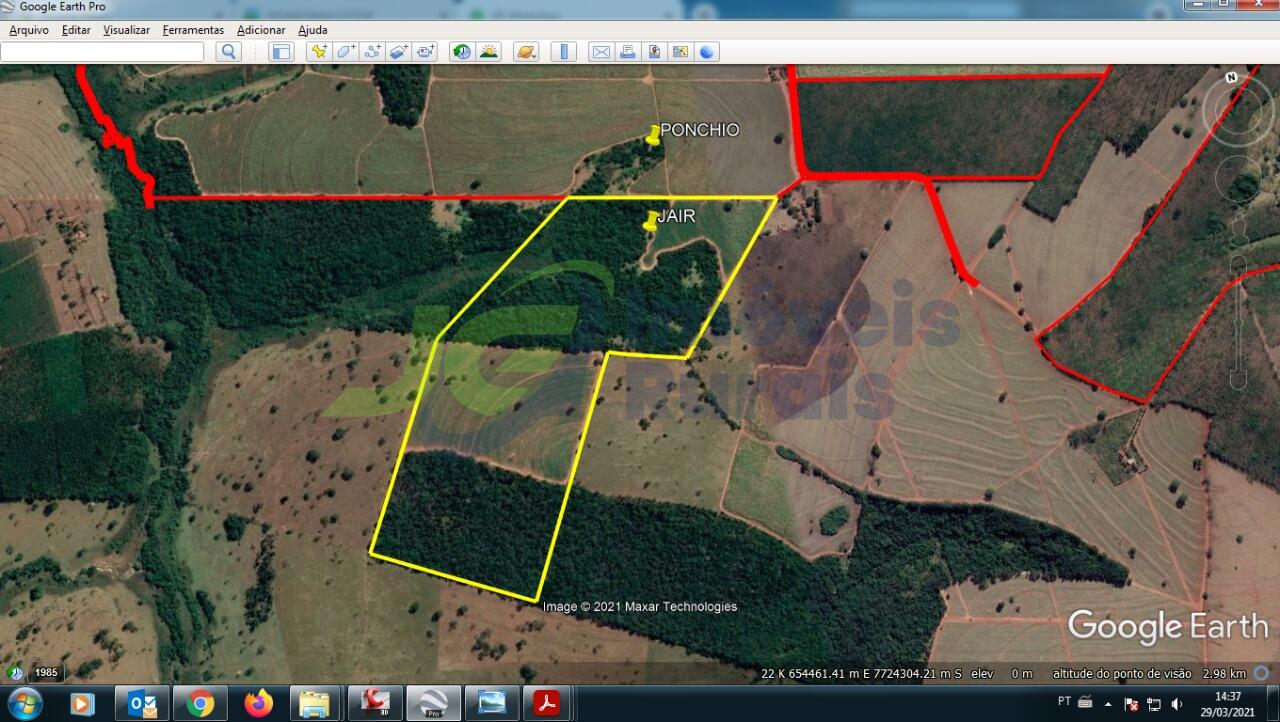Viewport: 1280px width, 722px height.
Task: Toggle sunlight across landscape
Action: coord(488,52)
